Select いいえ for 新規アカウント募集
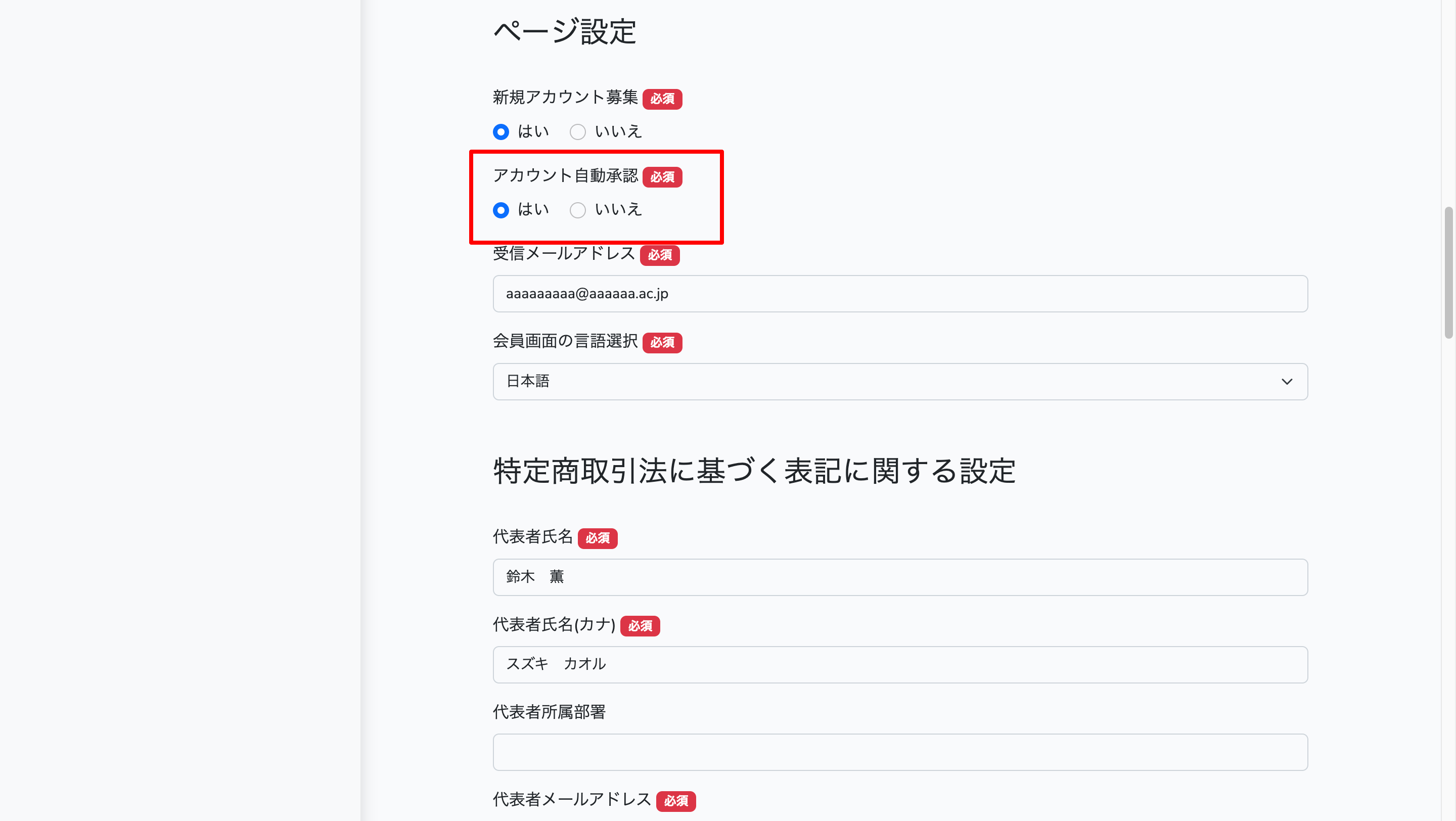Screen dimensions: 1456x821 point(577,132)
